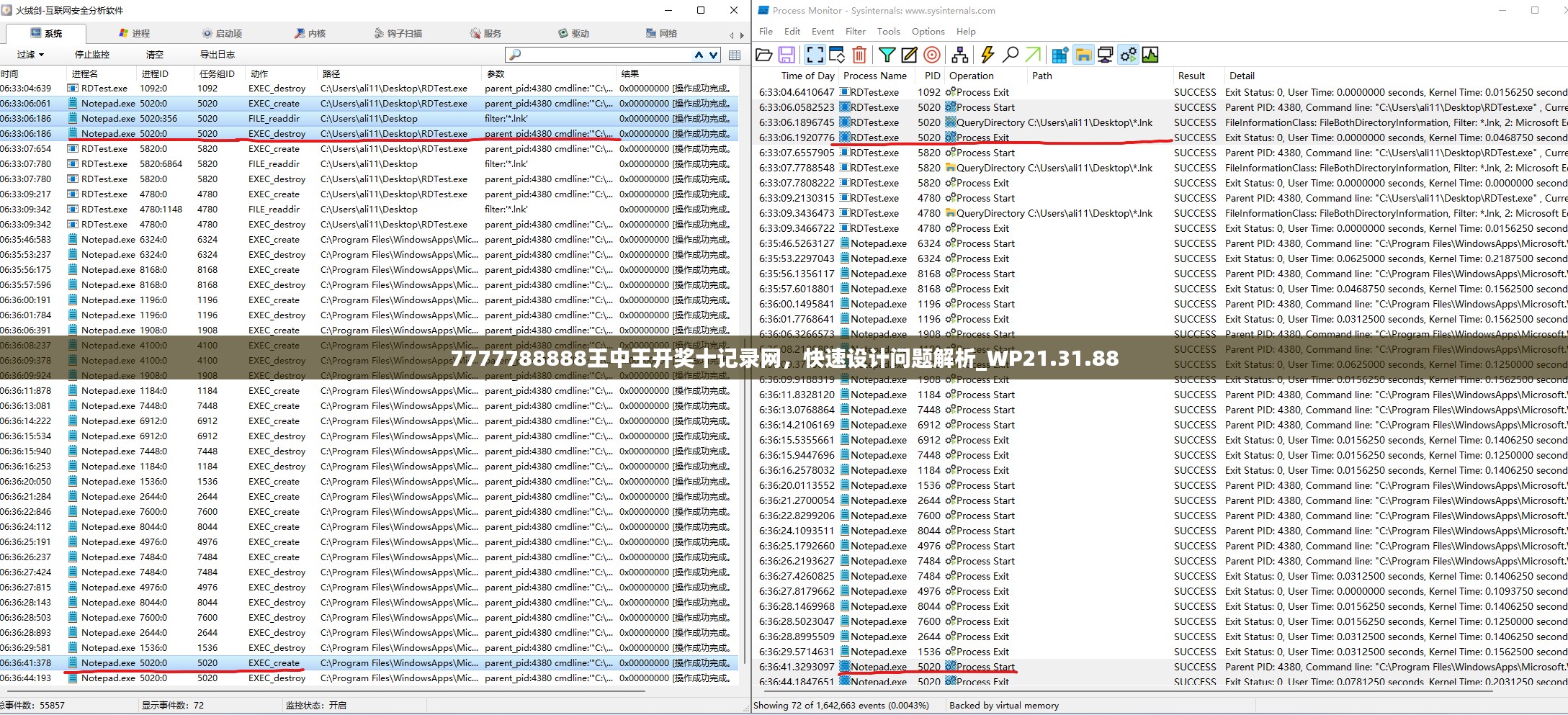Select the 06:36:41:378 Notepad.exe EXEC_create row

coord(369,663)
